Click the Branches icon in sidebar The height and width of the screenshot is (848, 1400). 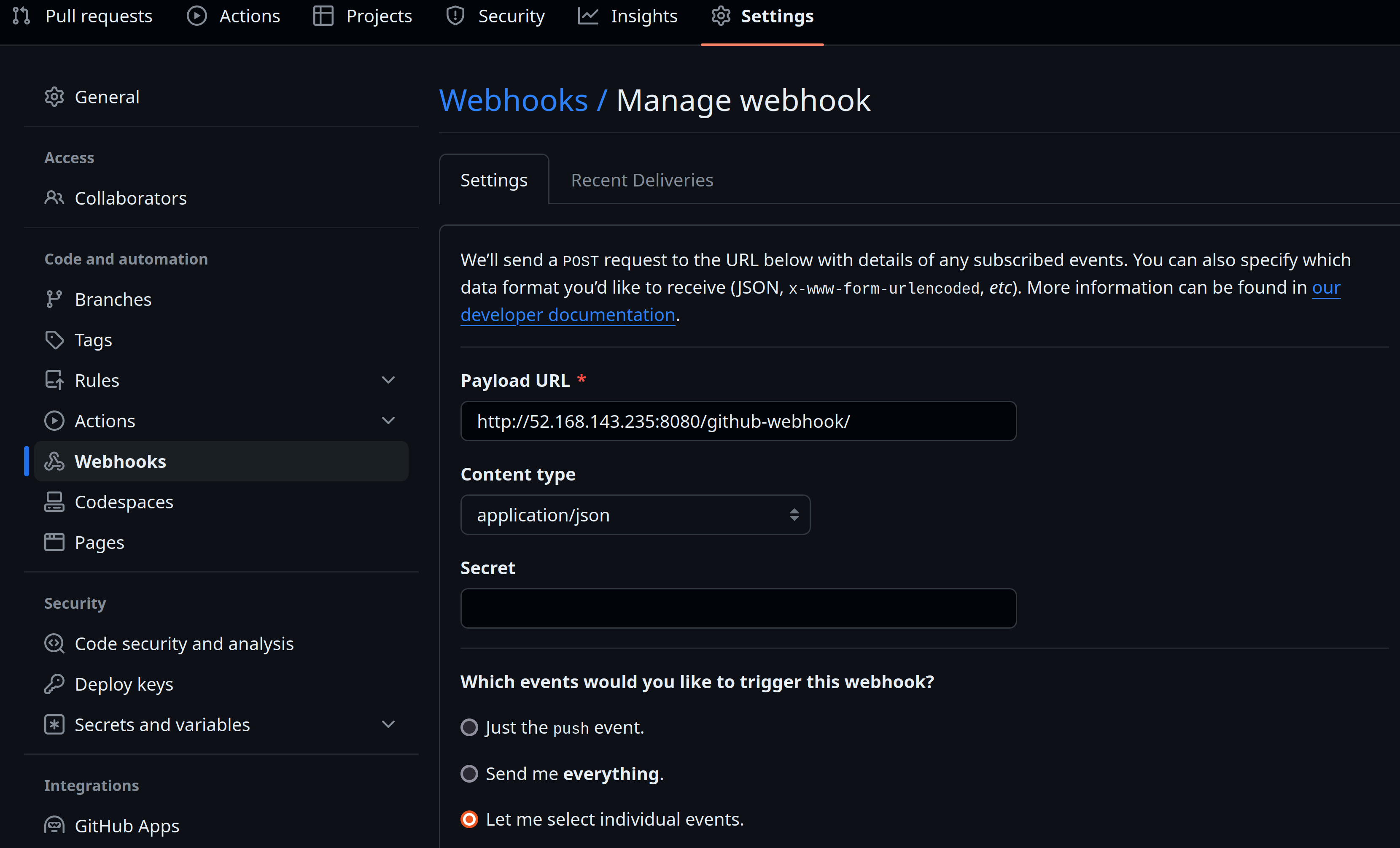54,299
